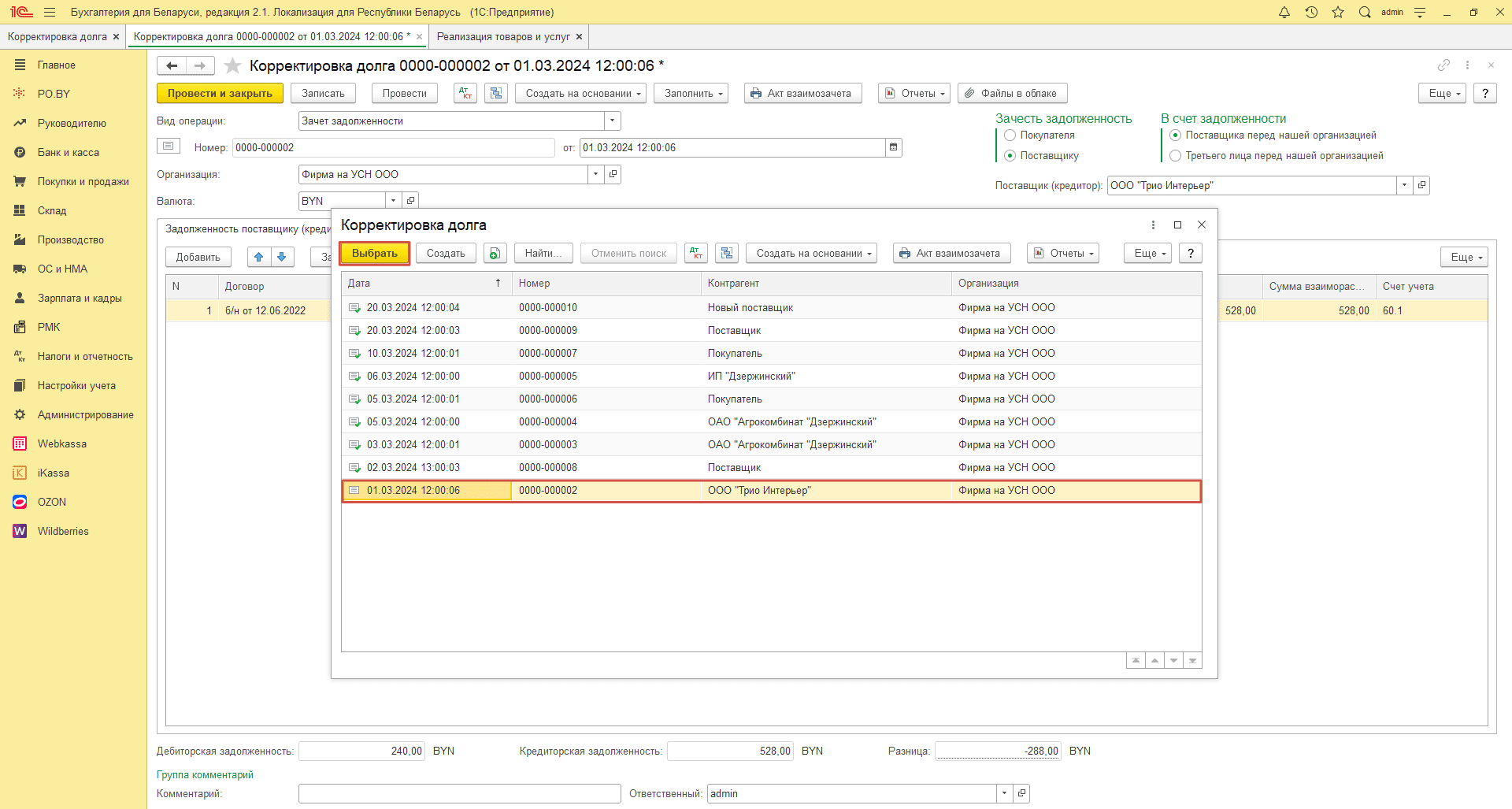Go back with left arrow button
Screen dimensions: 1512x809
tap(172, 66)
